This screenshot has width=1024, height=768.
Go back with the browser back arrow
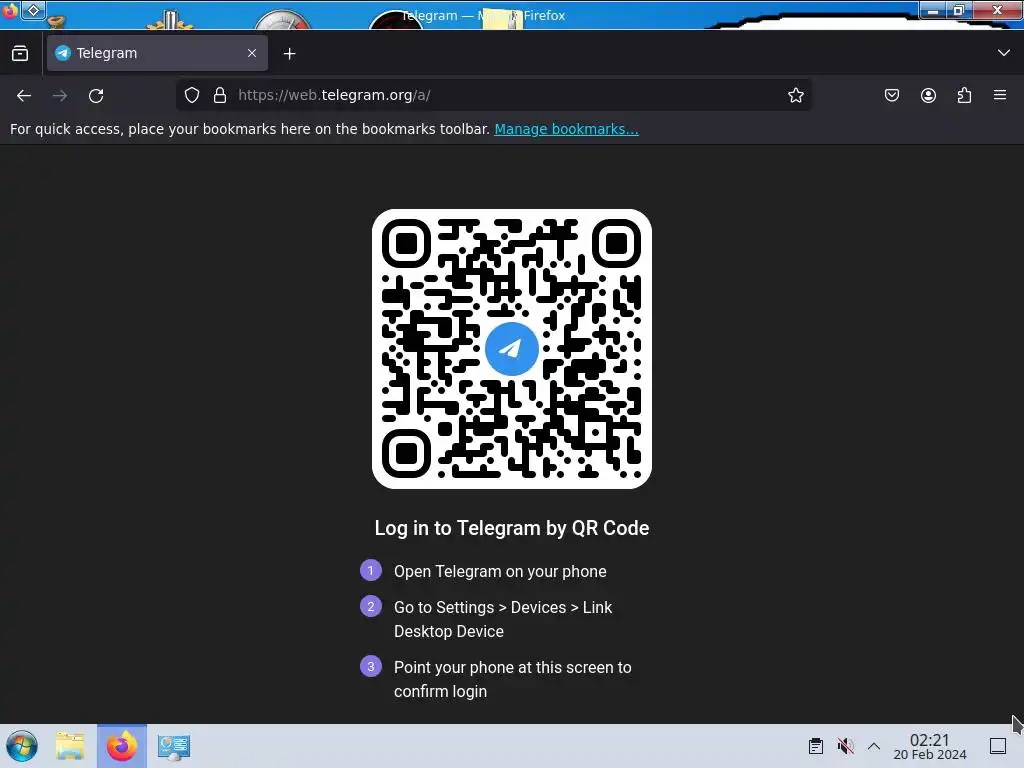pyautogui.click(x=24, y=95)
